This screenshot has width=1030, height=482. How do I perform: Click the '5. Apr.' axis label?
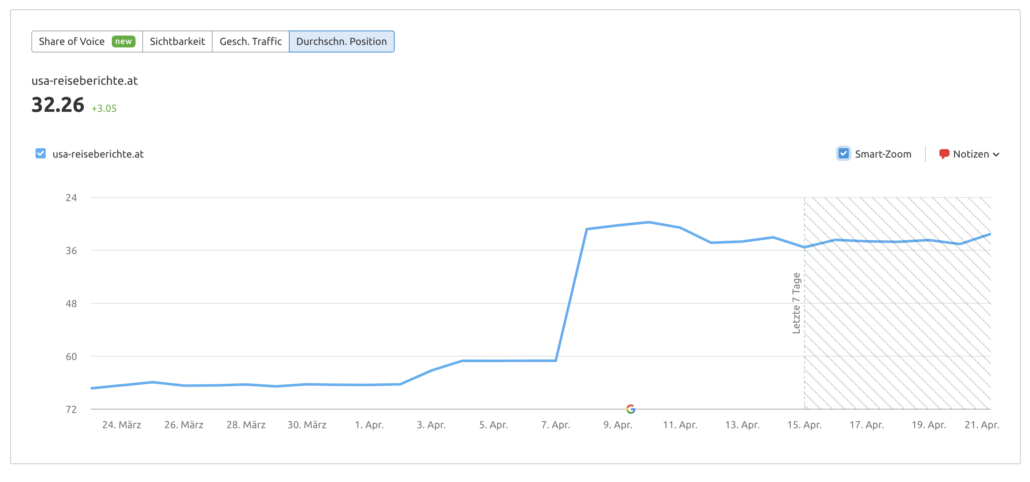coord(493,425)
